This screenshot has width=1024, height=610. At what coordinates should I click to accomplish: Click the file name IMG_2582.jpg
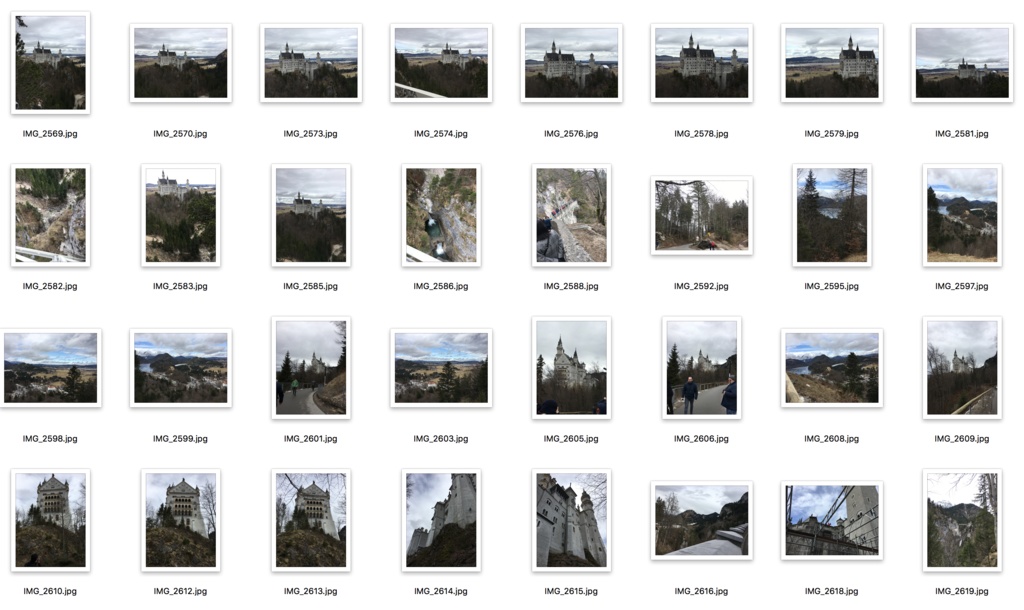[x=50, y=286]
